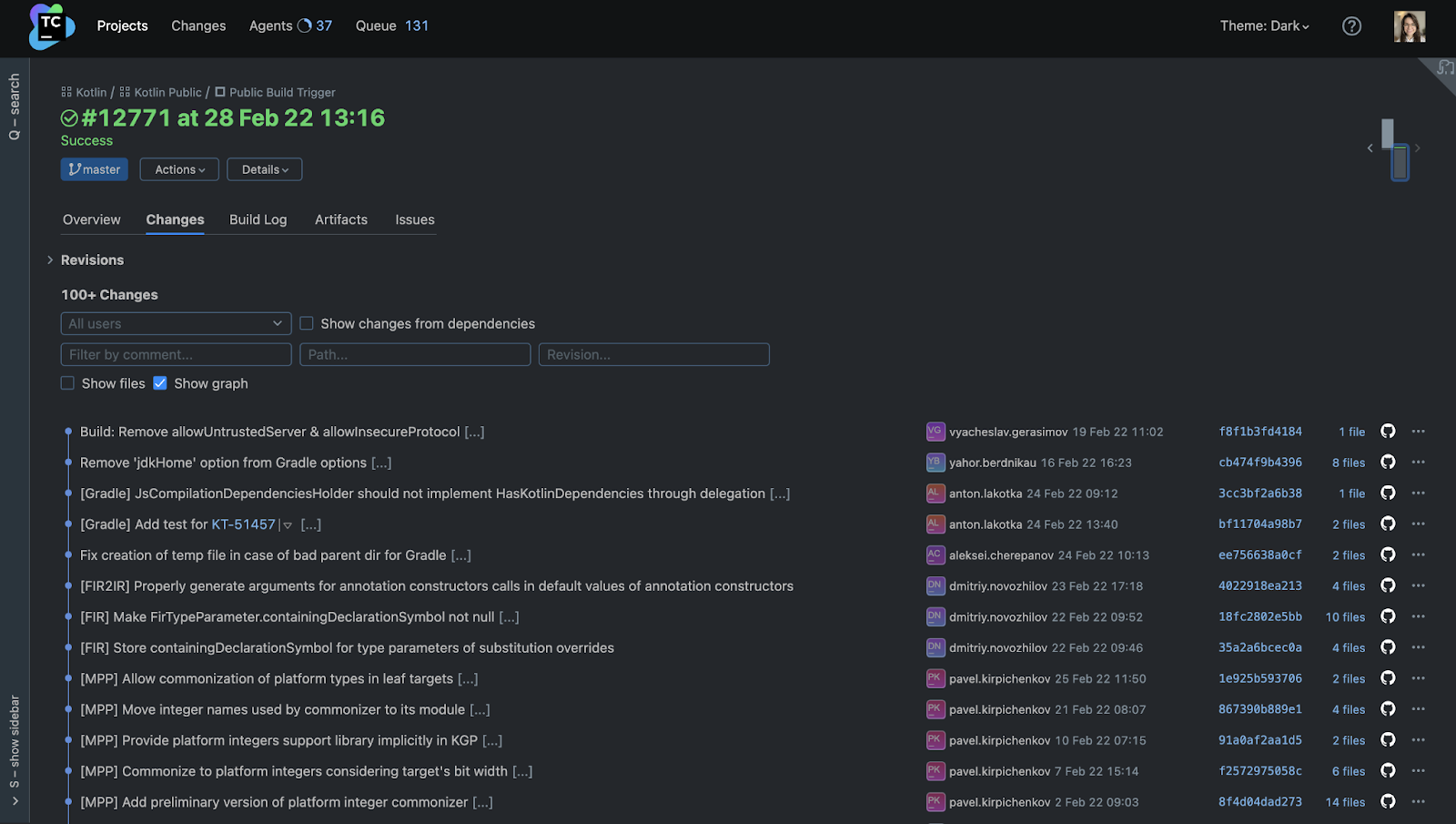Open GitHub icon for commit 4022918ea213
The image size is (1456, 824).
pyautogui.click(x=1388, y=586)
